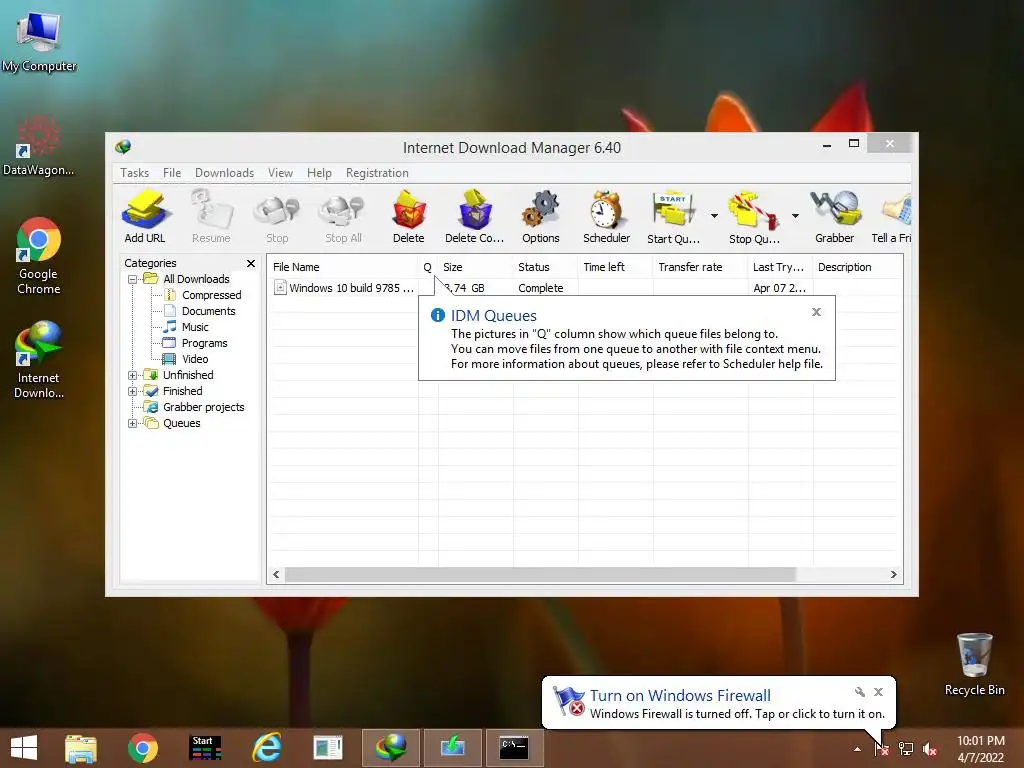Screen dimensions: 1024x768
Task: Select the Recycle Bin icon
Action: click(x=974, y=664)
